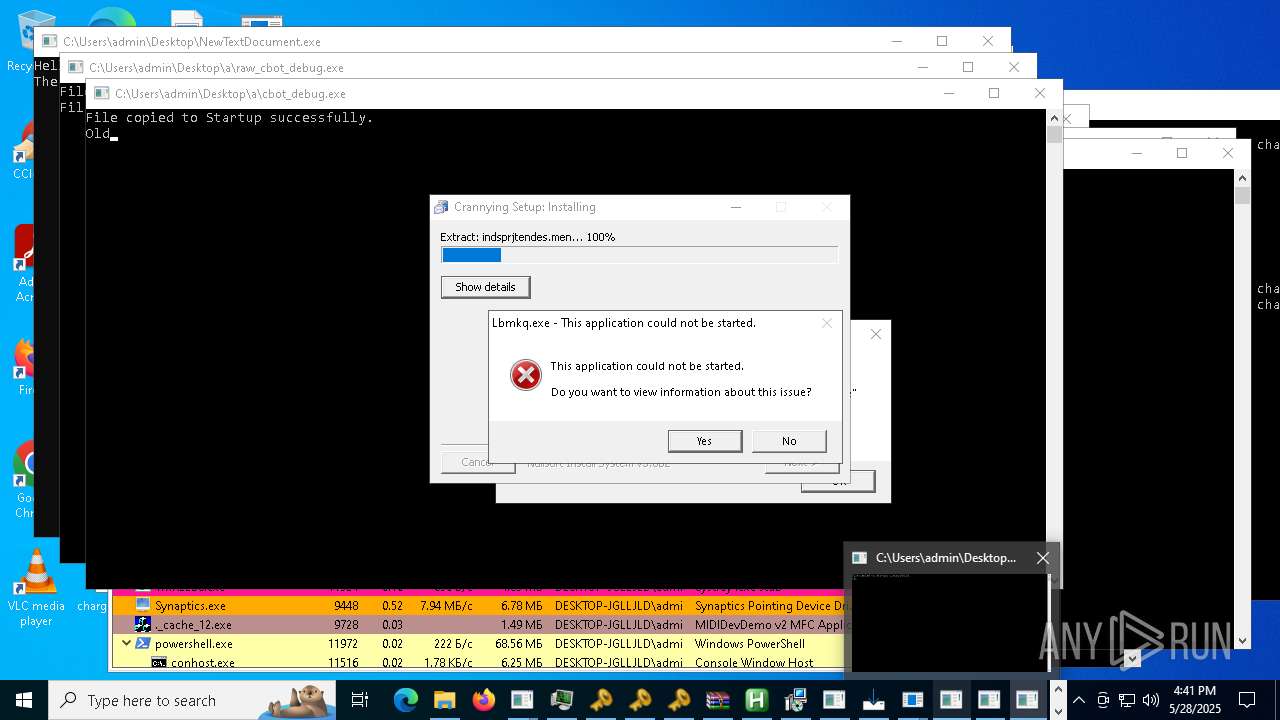
Task: Launch Microsoft Edge from the taskbar
Action: 405,700
